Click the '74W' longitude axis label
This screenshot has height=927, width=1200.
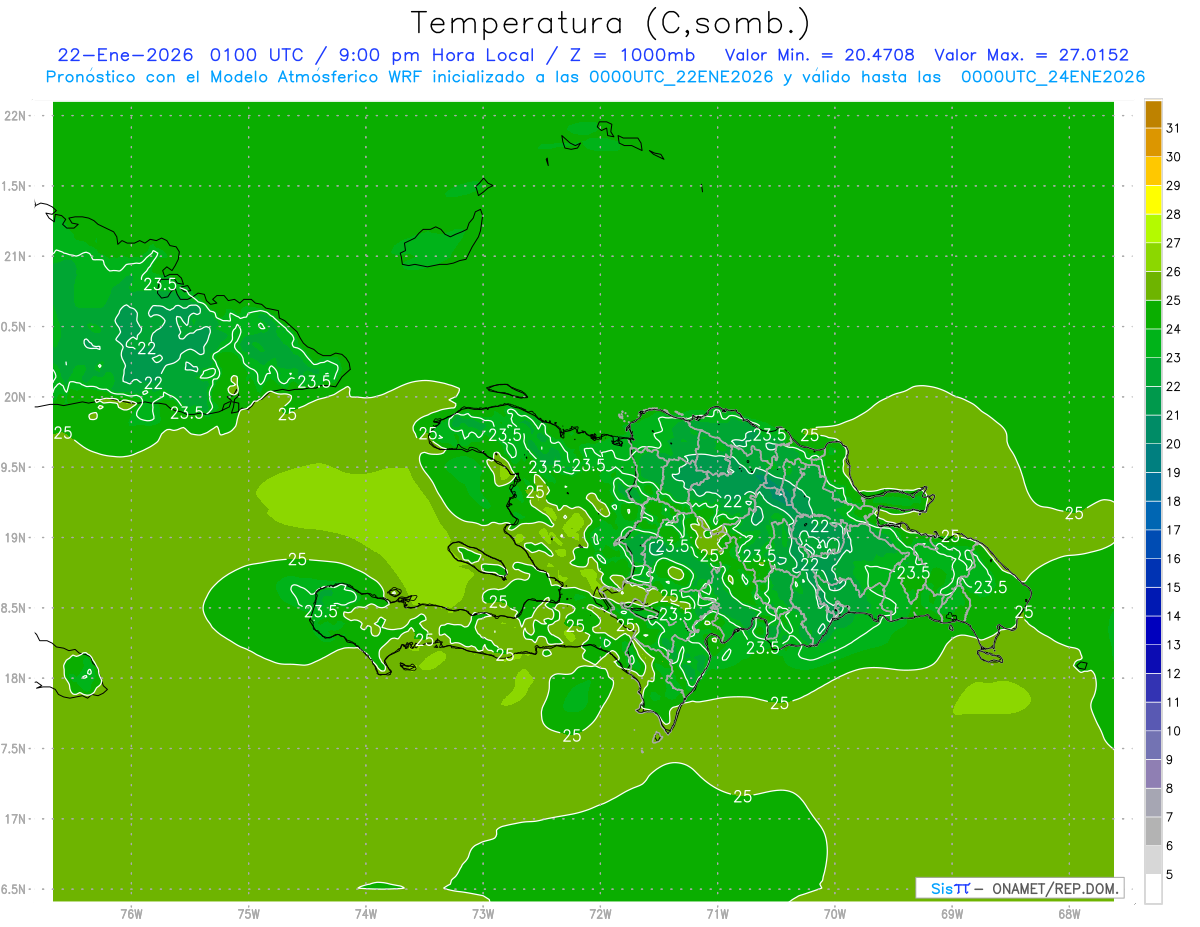[x=366, y=913]
